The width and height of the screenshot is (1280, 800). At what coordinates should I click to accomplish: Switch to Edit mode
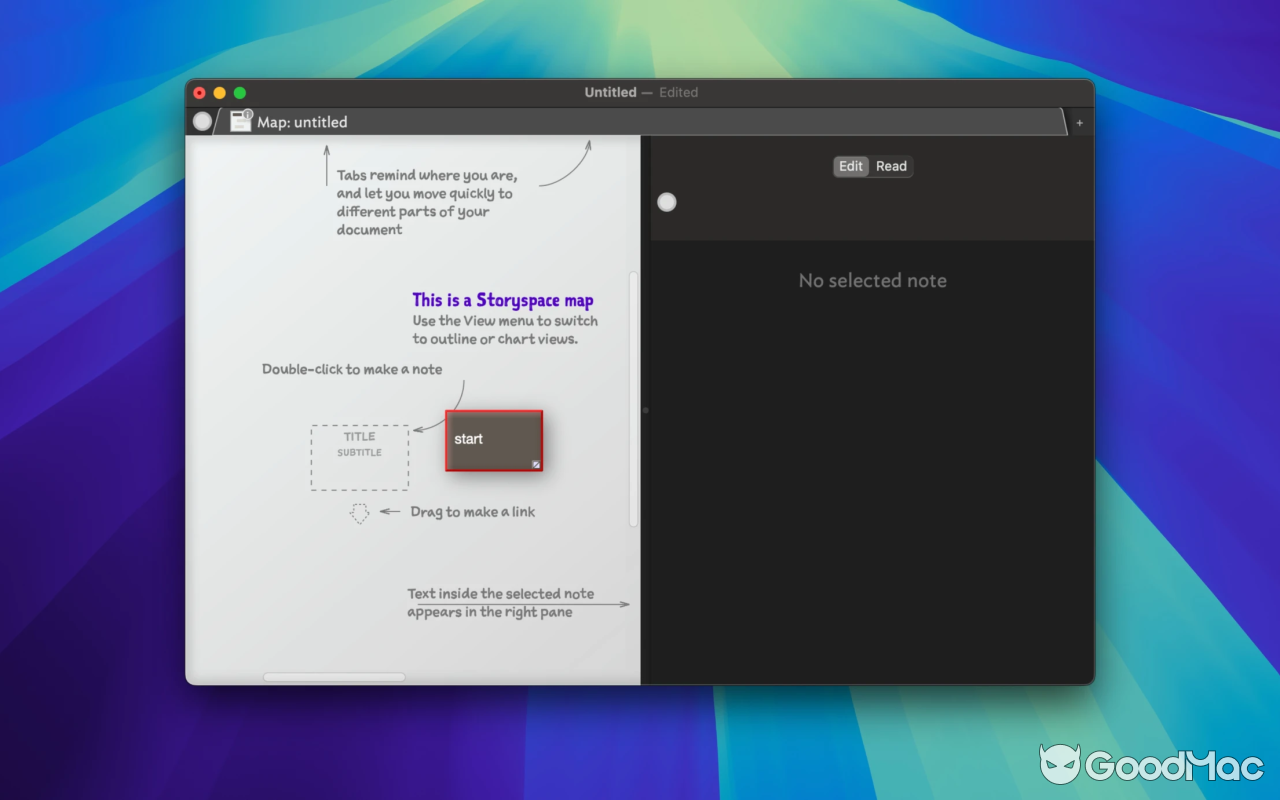(850, 166)
